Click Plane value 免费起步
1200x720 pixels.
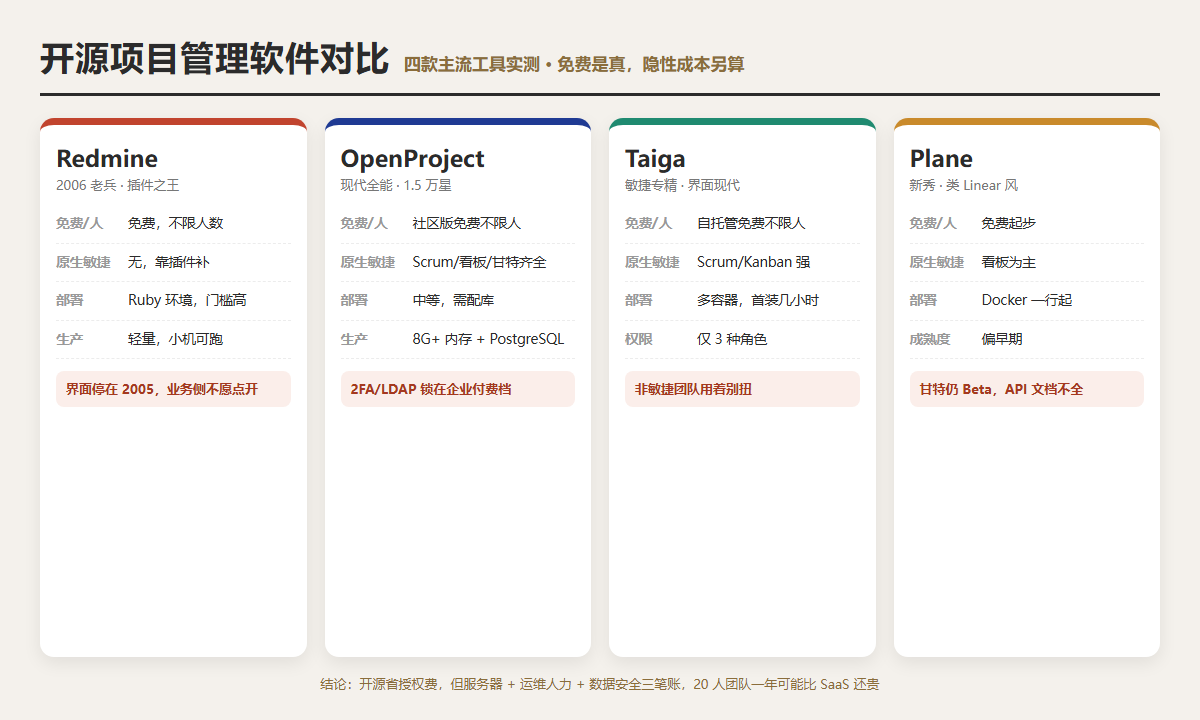coord(1009,223)
